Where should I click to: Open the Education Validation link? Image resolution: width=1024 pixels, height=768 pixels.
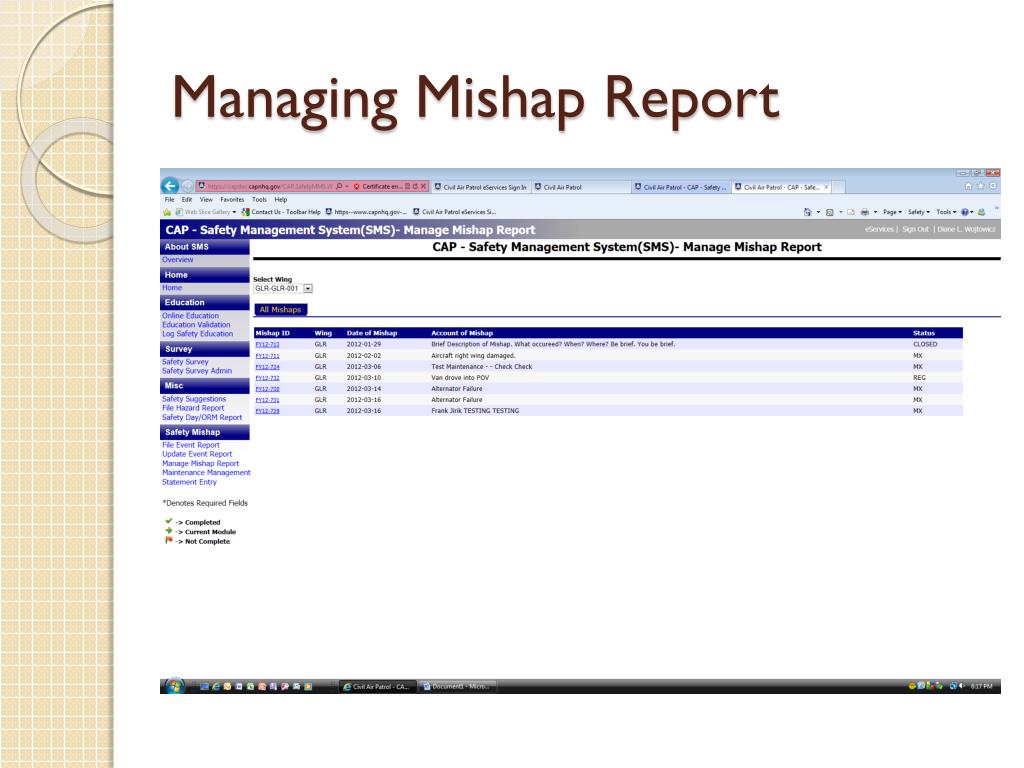tap(197, 325)
